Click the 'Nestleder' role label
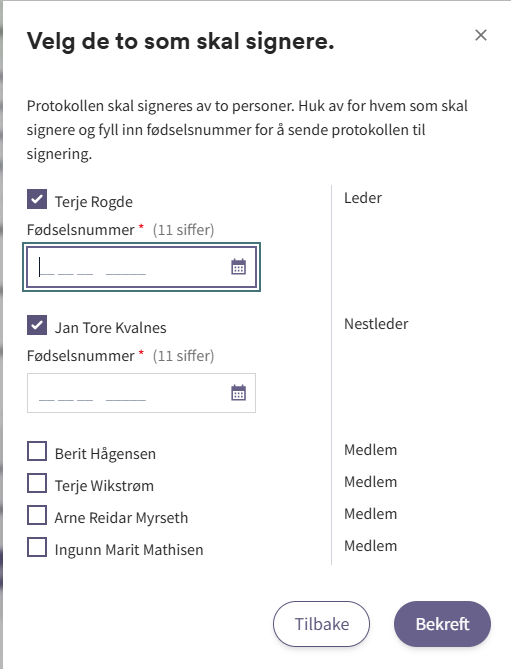 pyautogui.click(x=376, y=324)
